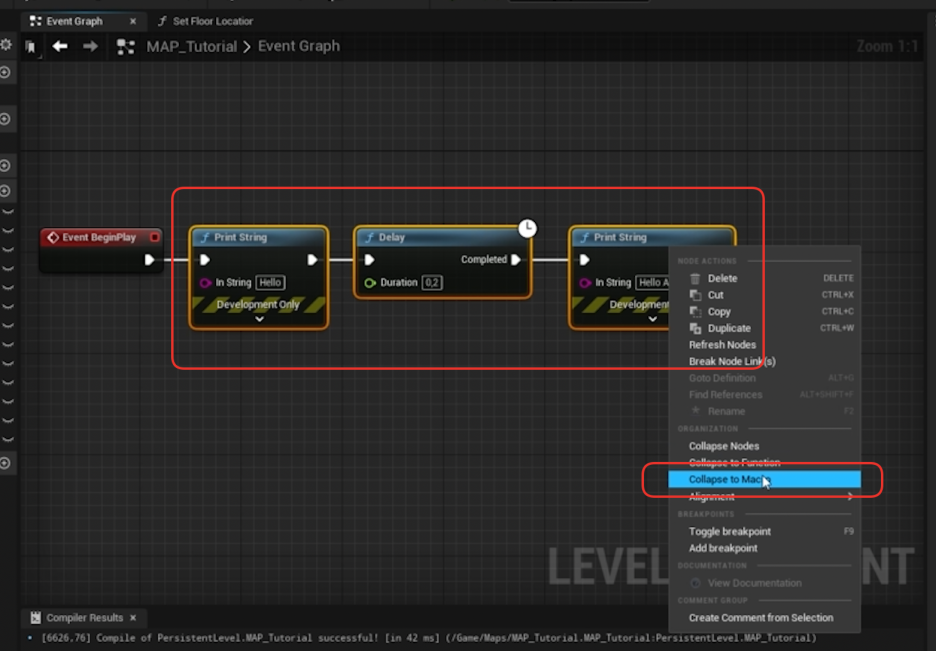Select Collapse to Function menu entry
This screenshot has height=651, width=936.
click(x=764, y=462)
